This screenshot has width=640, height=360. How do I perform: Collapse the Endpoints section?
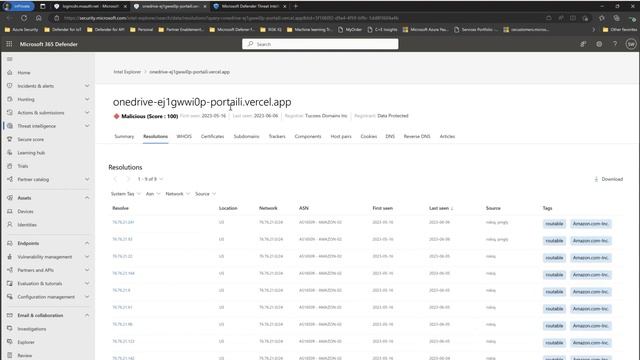[87, 243]
